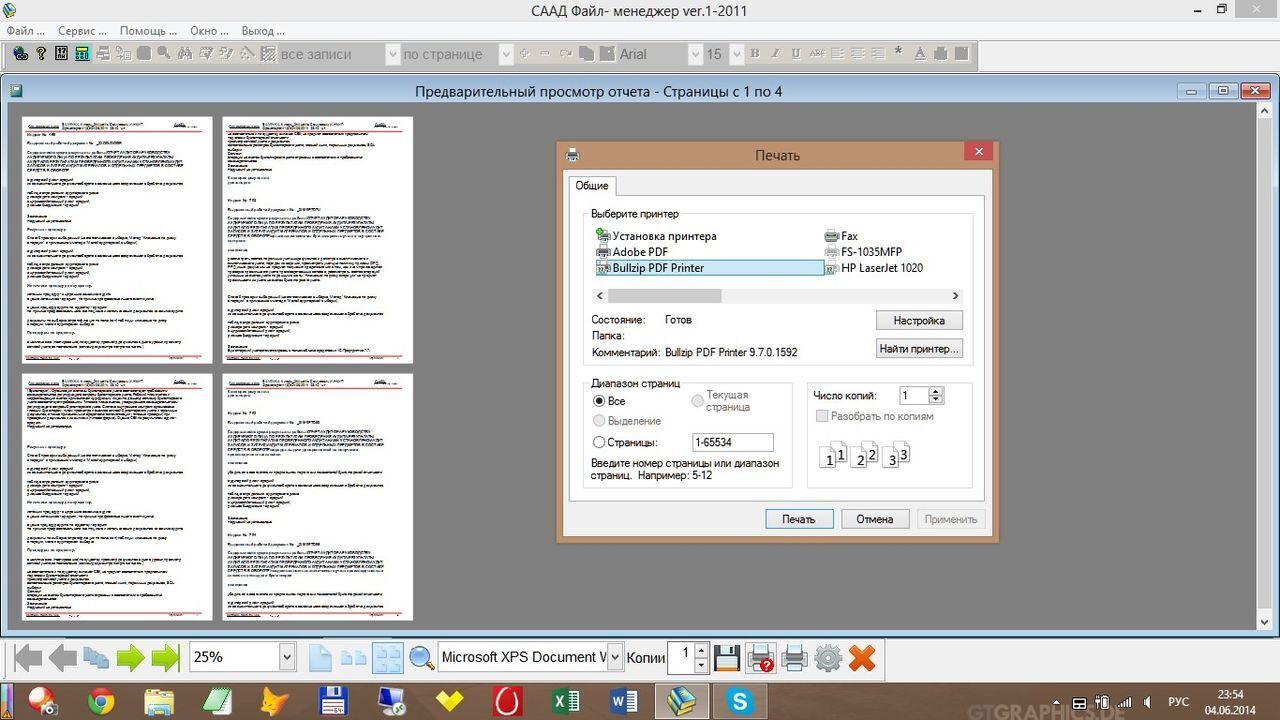The image size is (1280, 720).
Task: Switch to the Общие tab
Action: [593, 186]
